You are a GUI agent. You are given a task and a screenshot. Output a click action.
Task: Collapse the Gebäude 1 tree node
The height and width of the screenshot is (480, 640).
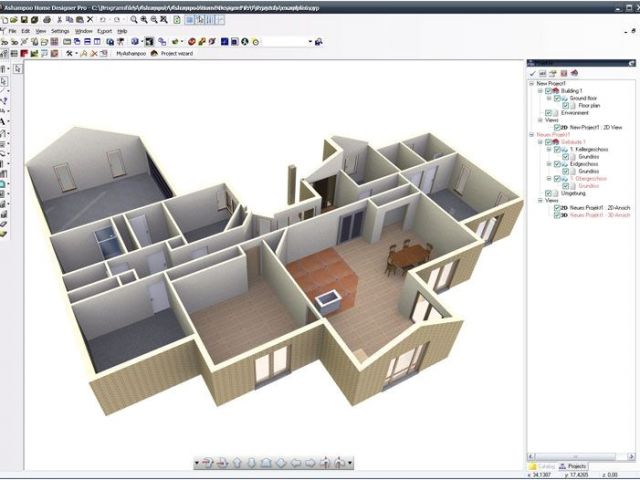click(x=541, y=142)
